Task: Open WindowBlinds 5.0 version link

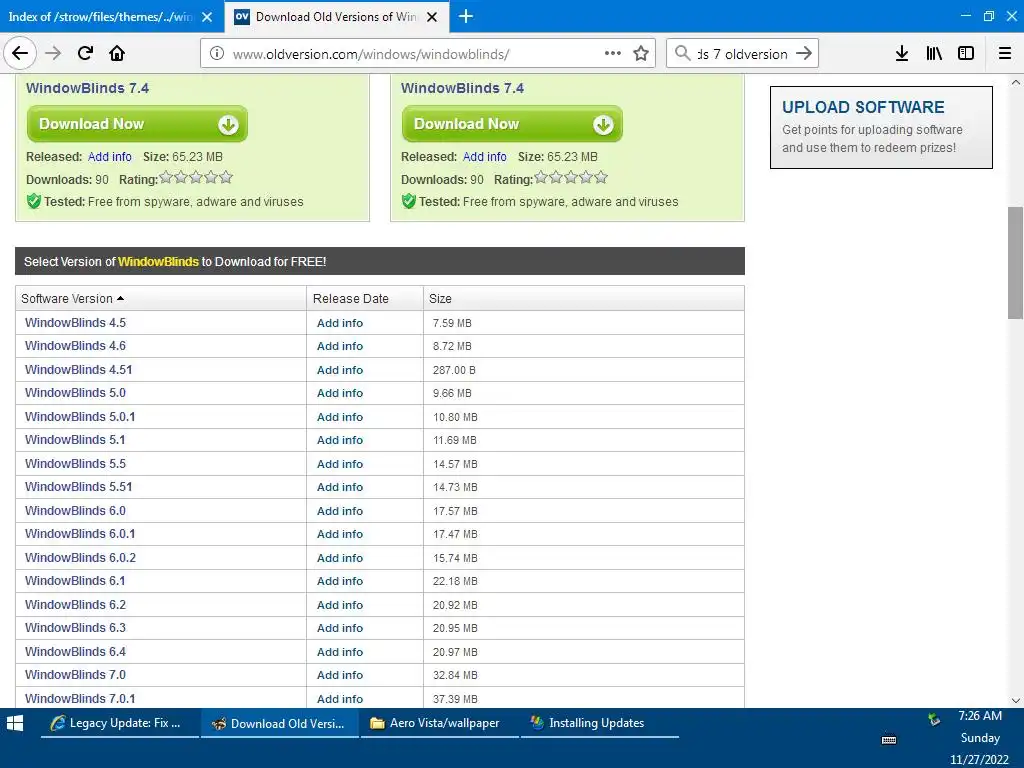Action: pyautogui.click(x=75, y=392)
